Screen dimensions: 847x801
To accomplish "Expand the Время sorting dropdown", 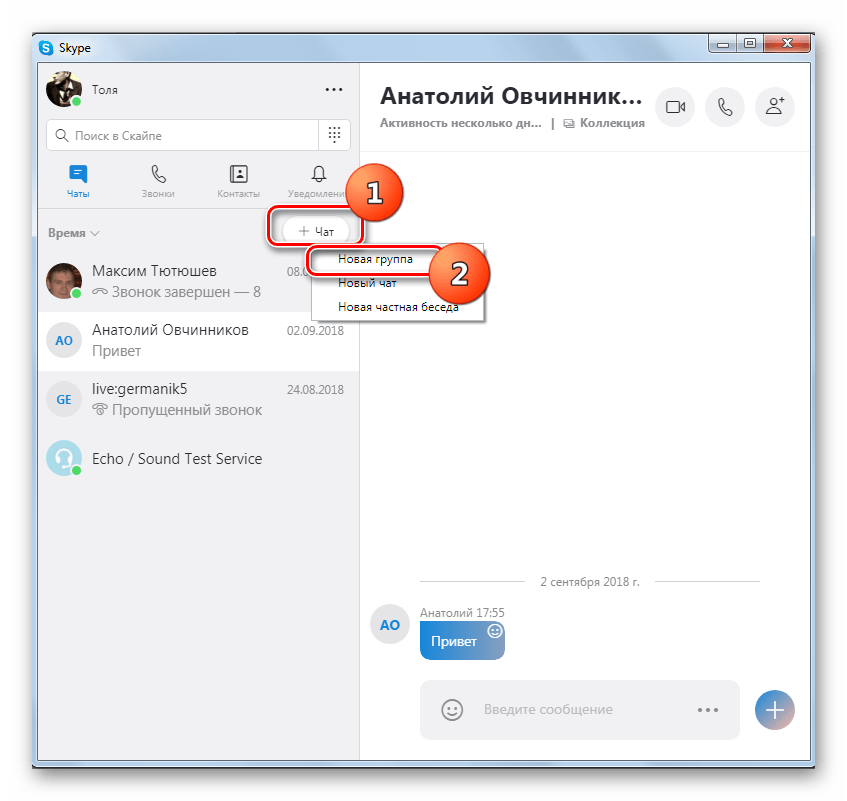I will click(73, 233).
